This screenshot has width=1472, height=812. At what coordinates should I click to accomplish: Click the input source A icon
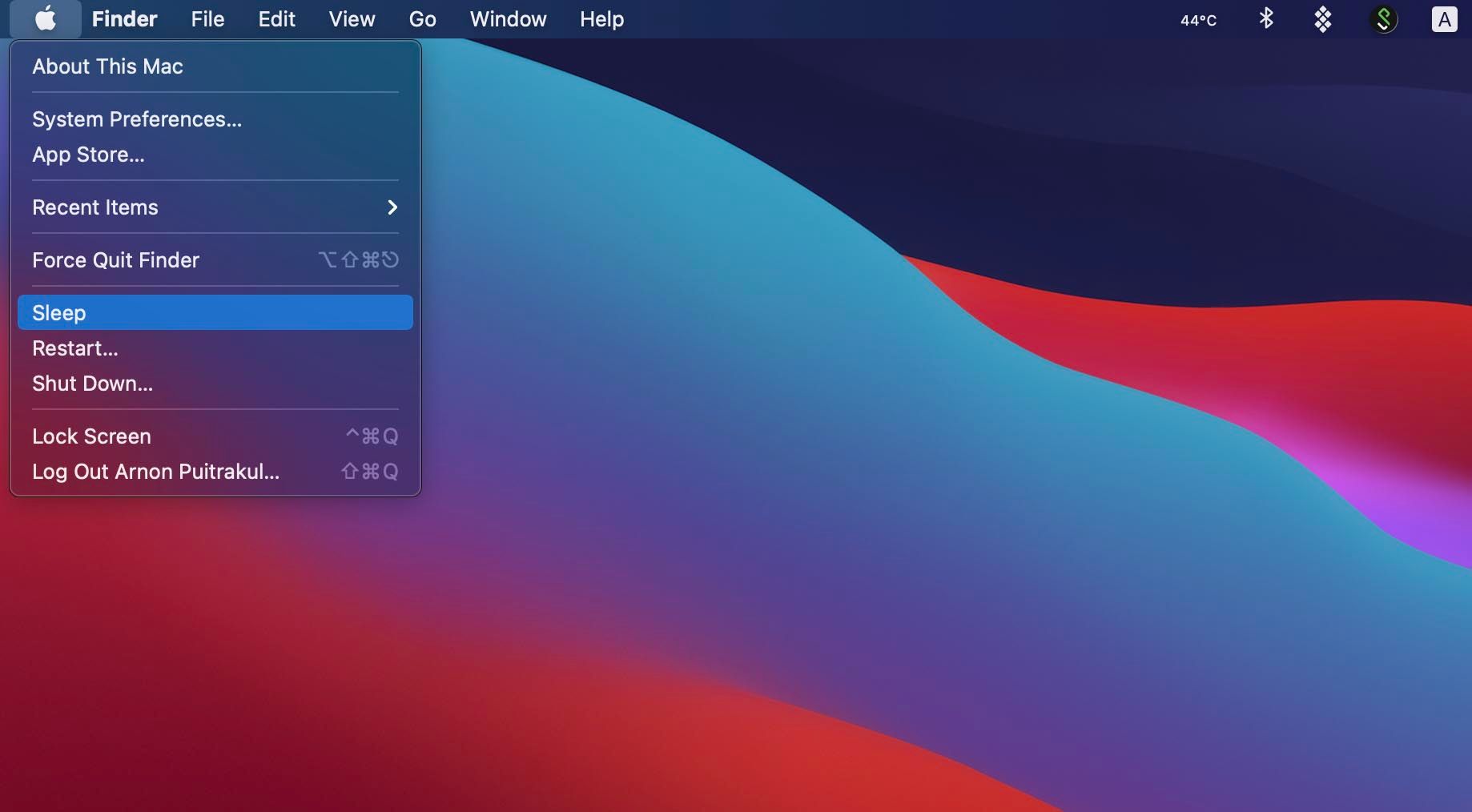[1444, 19]
